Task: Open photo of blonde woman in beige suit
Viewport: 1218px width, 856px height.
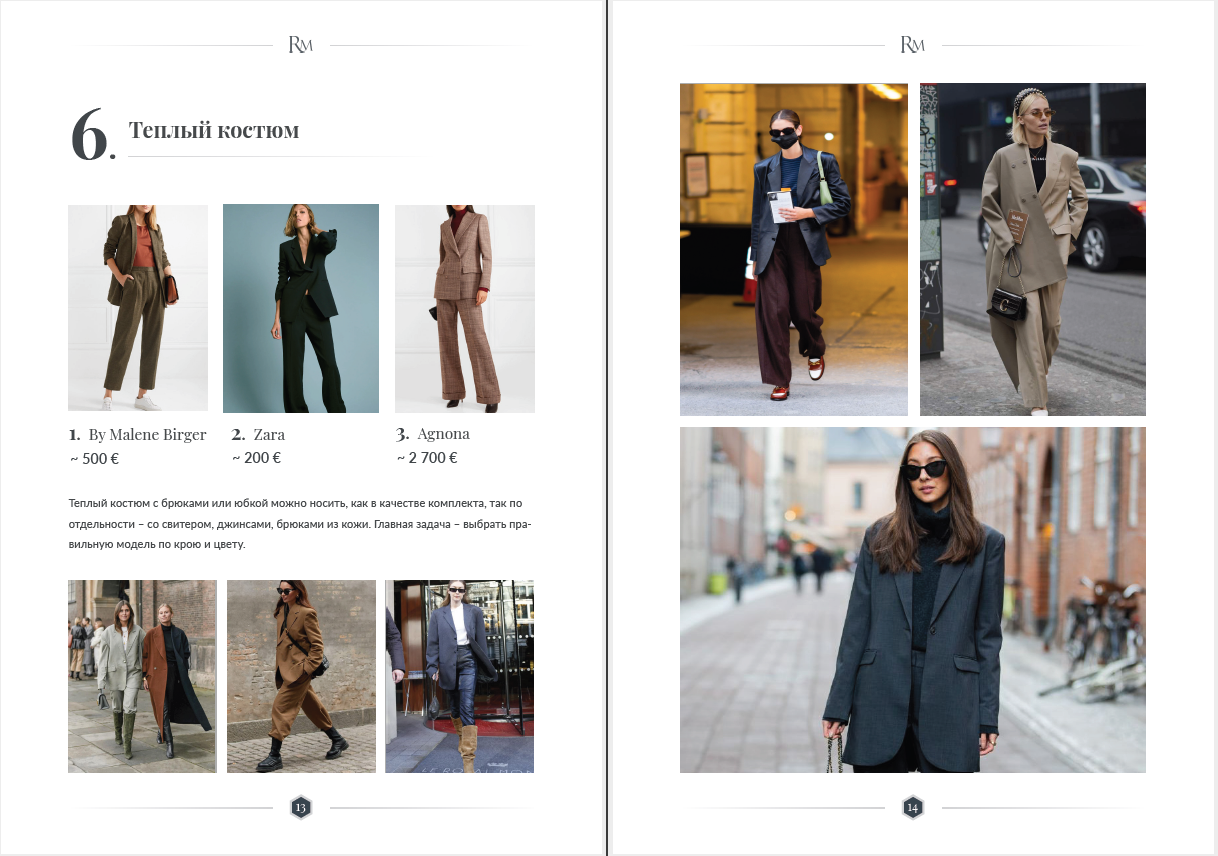Action: [x=1033, y=249]
